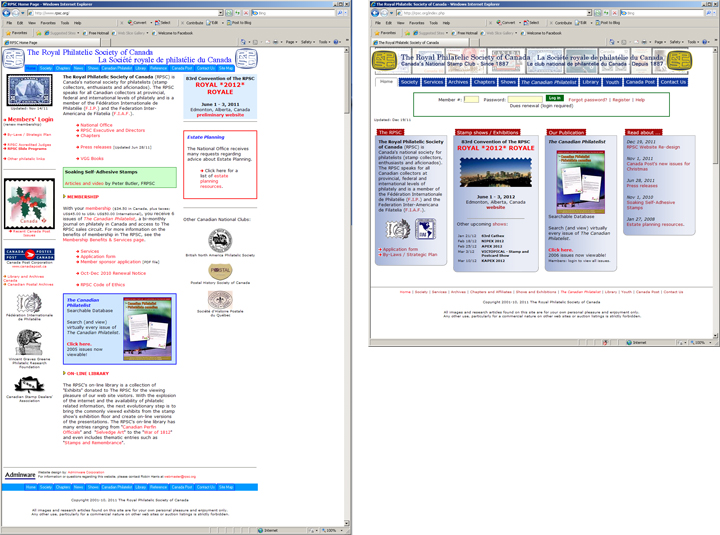
Task: Click Back button in right IE window
Action: pyautogui.click(x=375, y=13)
